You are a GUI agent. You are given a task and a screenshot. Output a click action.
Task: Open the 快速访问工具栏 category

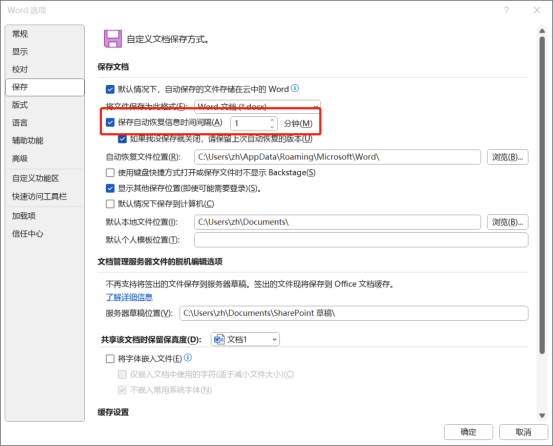click(x=45, y=196)
